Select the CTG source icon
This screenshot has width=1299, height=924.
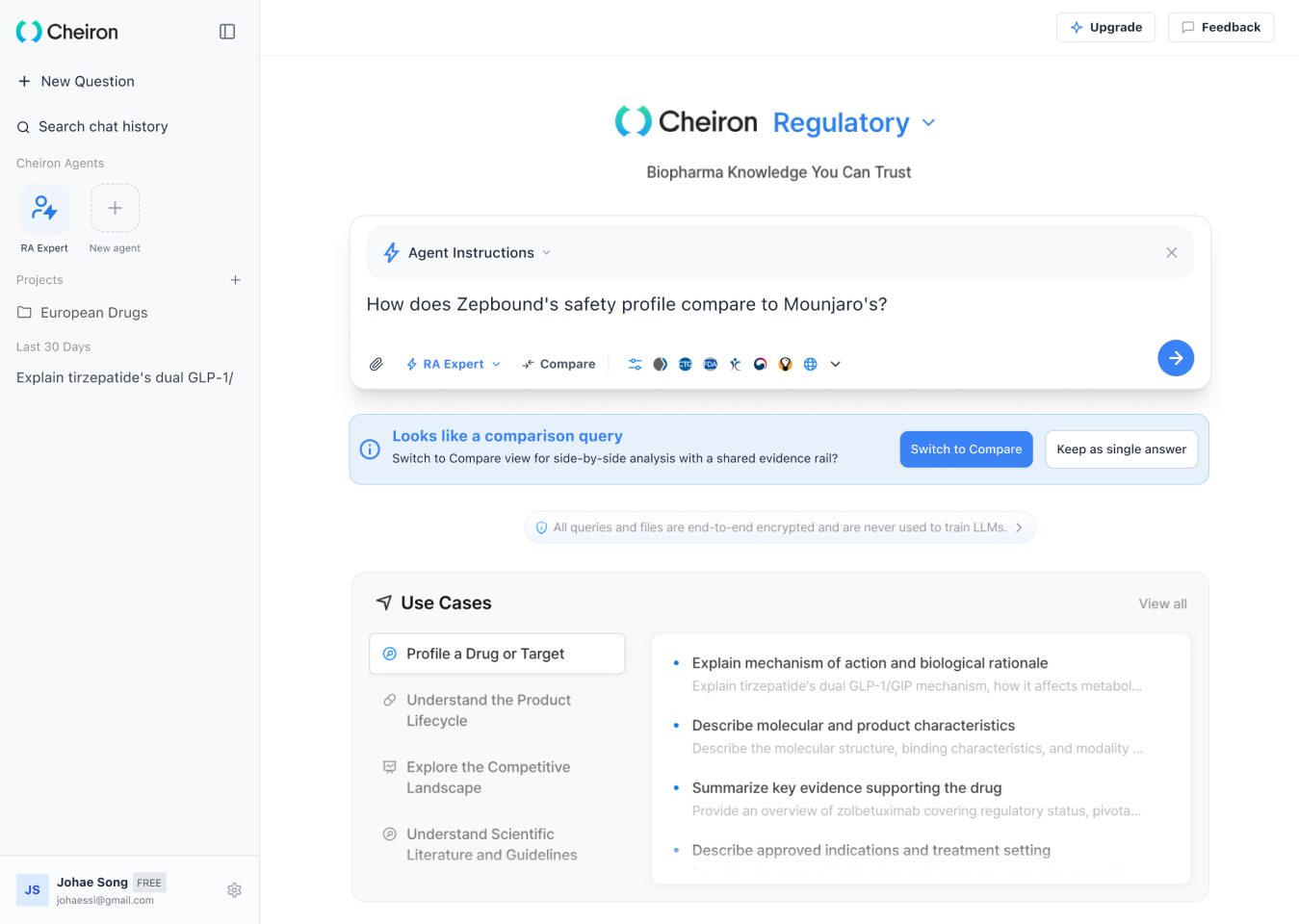[x=686, y=364]
